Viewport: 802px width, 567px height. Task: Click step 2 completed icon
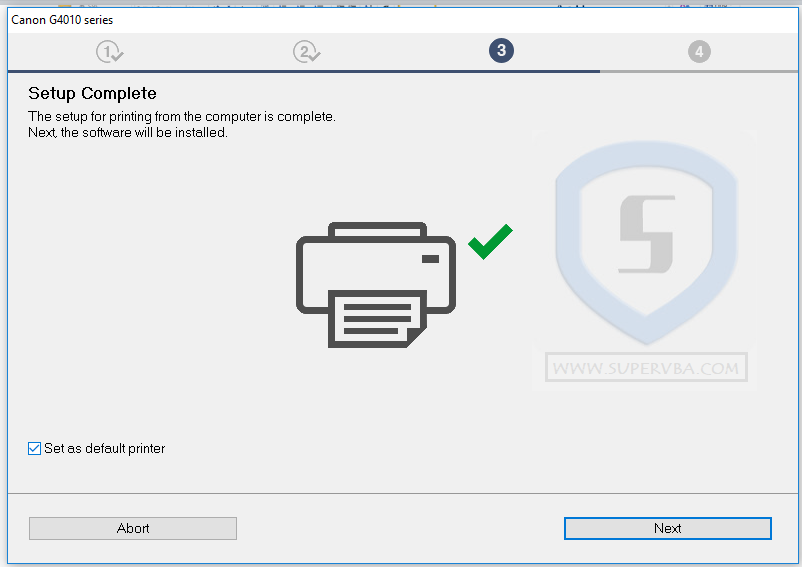tap(306, 52)
